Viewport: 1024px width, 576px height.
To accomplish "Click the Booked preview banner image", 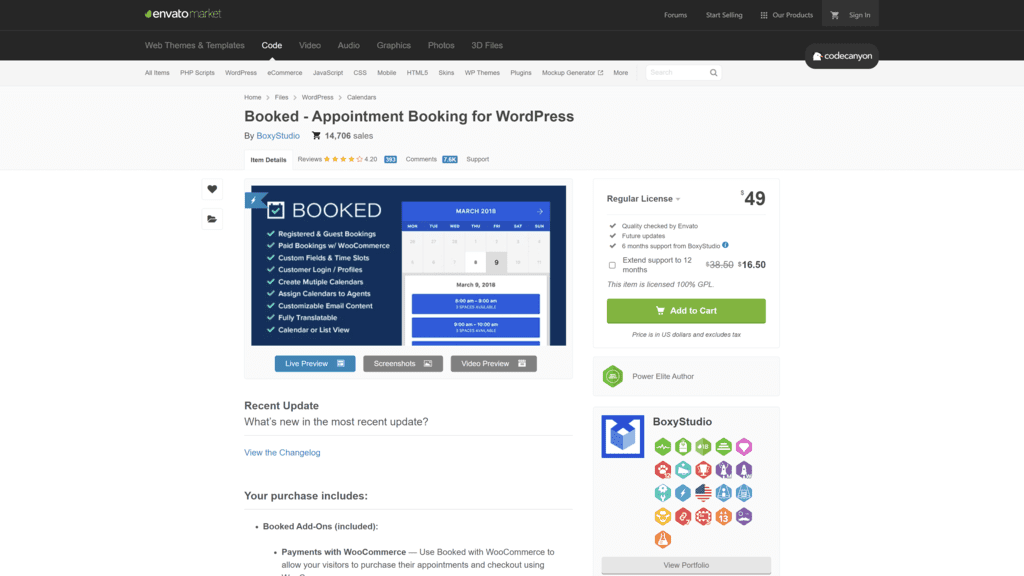I will click(x=409, y=266).
